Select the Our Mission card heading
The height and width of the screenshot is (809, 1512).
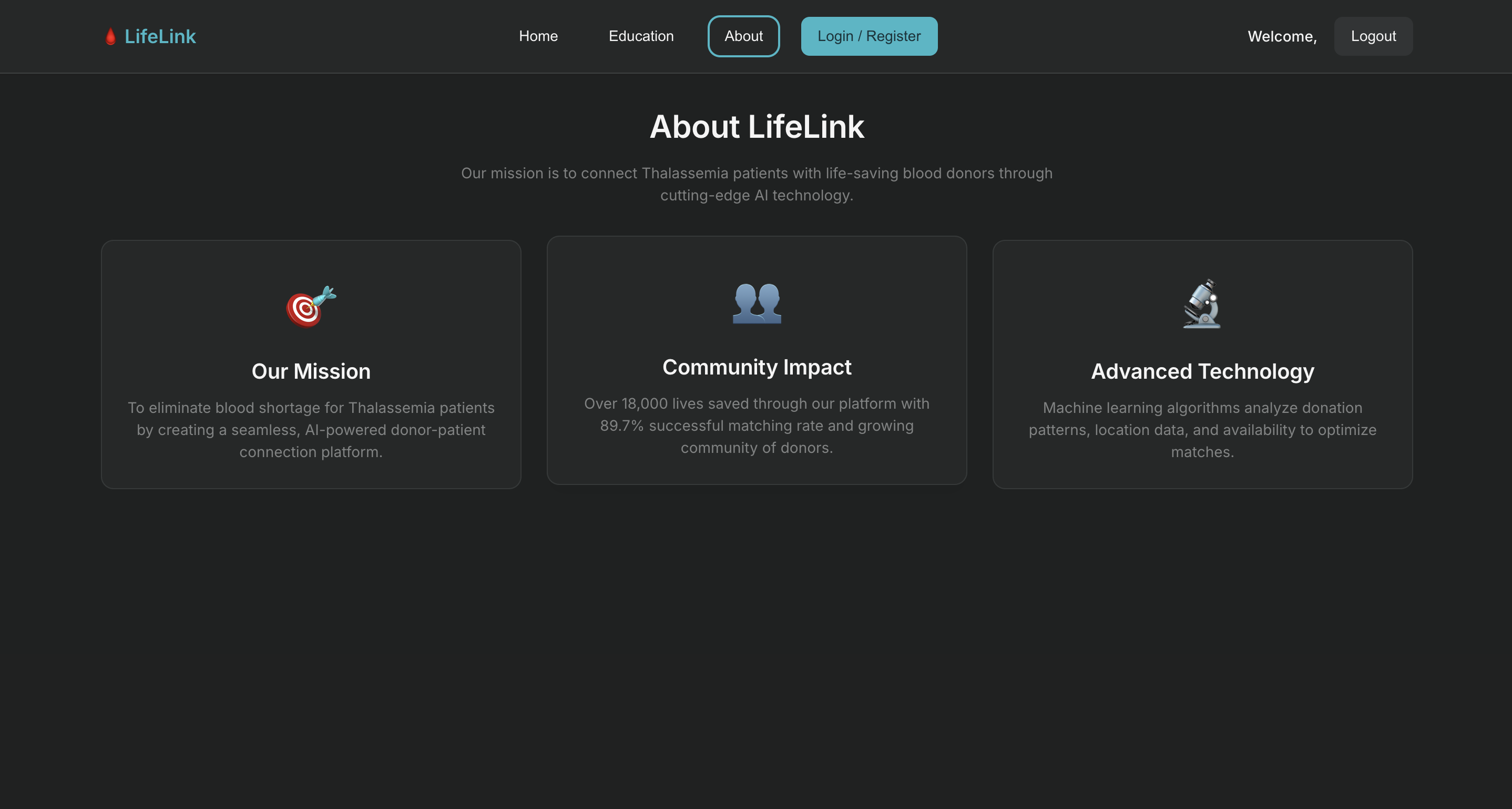click(x=311, y=371)
